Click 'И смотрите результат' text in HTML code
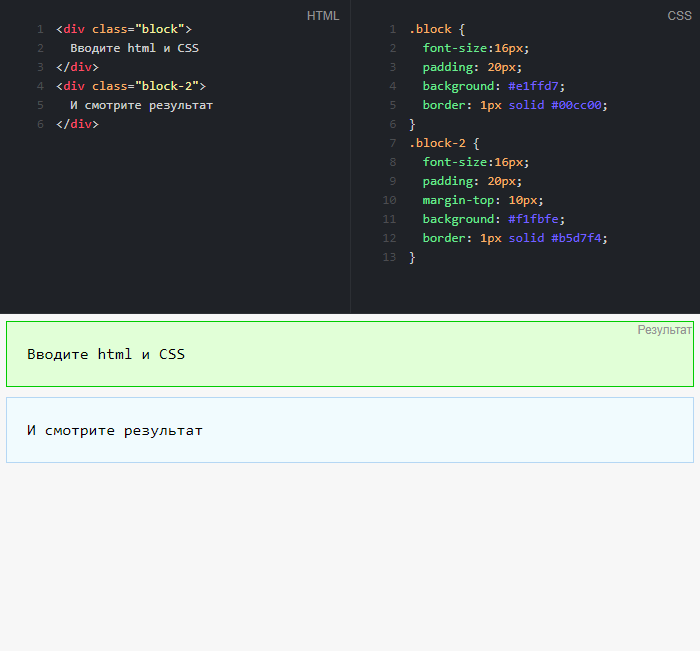 coord(141,105)
